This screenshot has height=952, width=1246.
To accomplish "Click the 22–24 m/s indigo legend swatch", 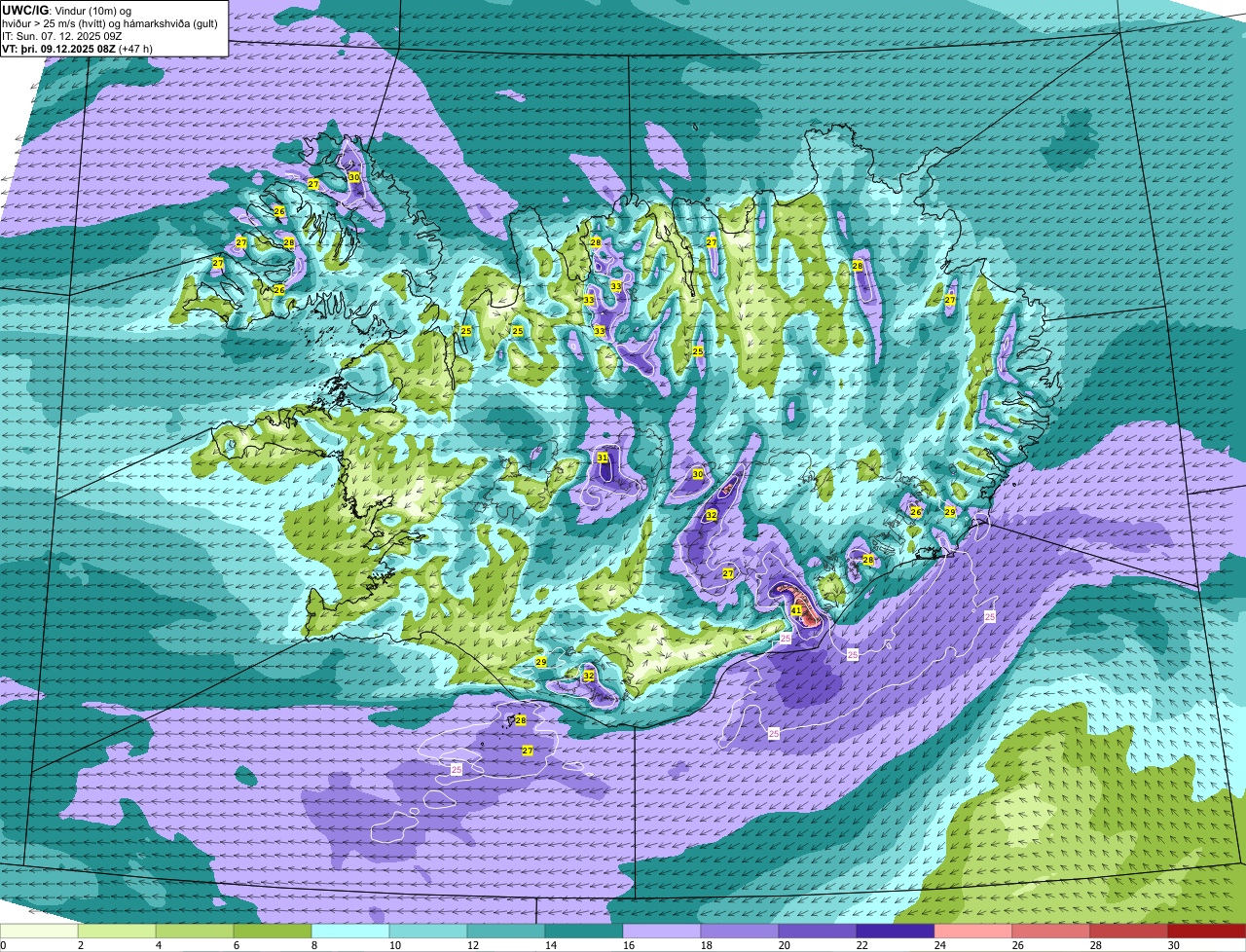I will (896, 932).
